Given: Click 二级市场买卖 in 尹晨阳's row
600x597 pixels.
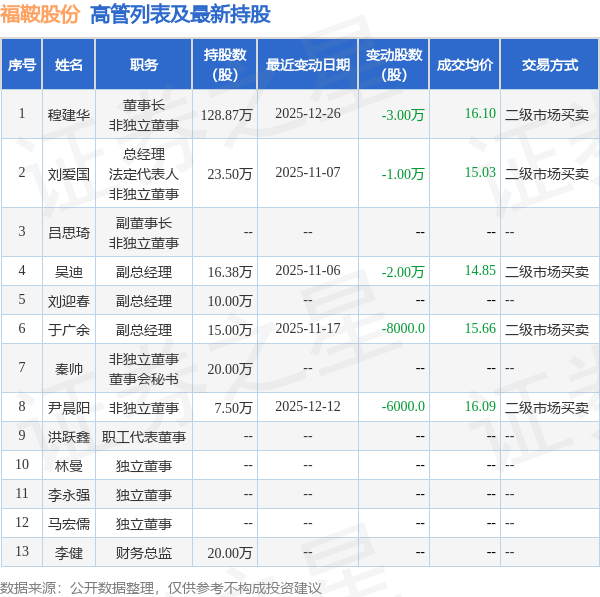Looking at the screenshot, I should click(546, 408).
